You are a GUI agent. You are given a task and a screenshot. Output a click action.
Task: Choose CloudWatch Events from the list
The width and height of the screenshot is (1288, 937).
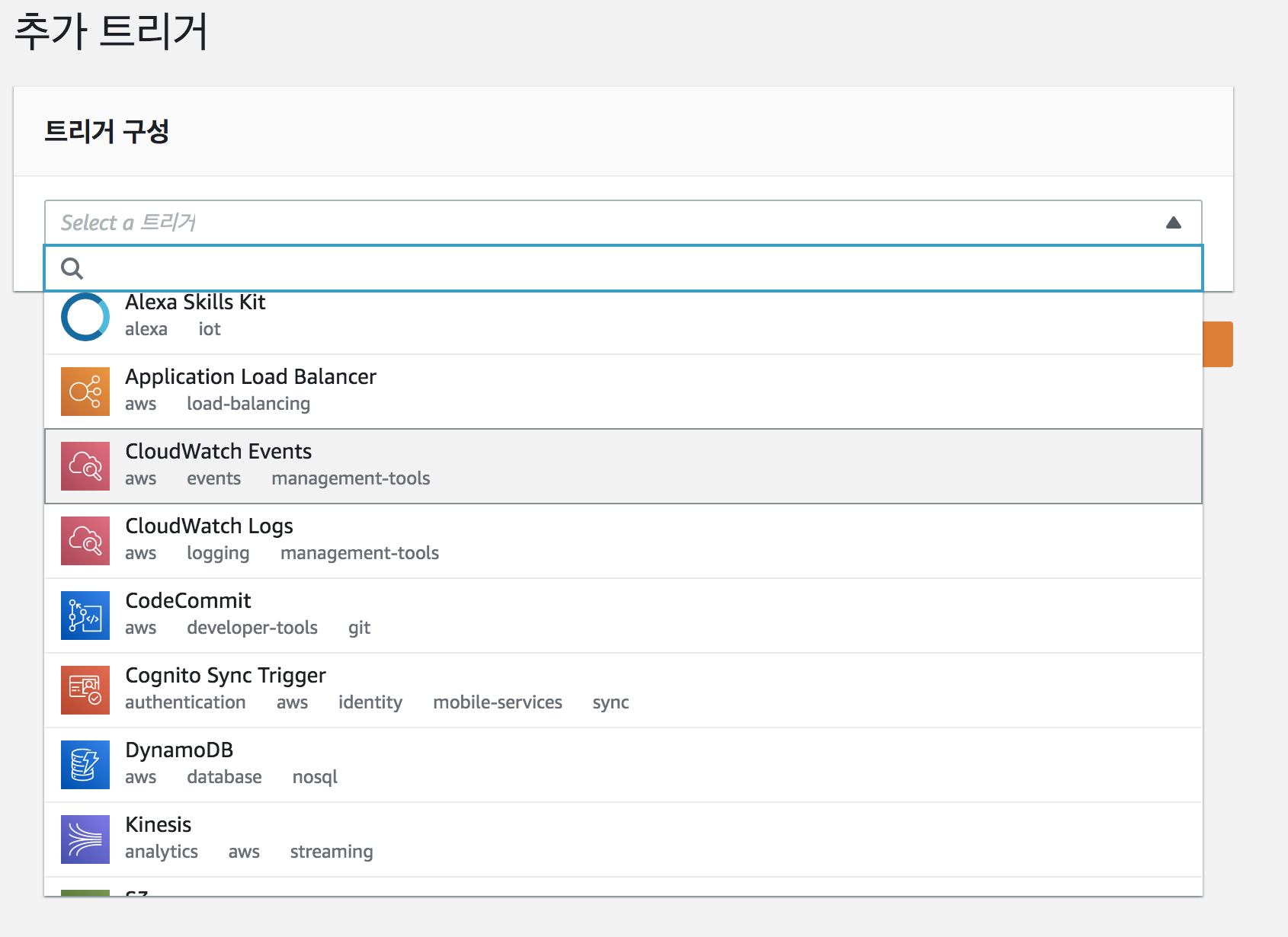(x=623, y=466)
